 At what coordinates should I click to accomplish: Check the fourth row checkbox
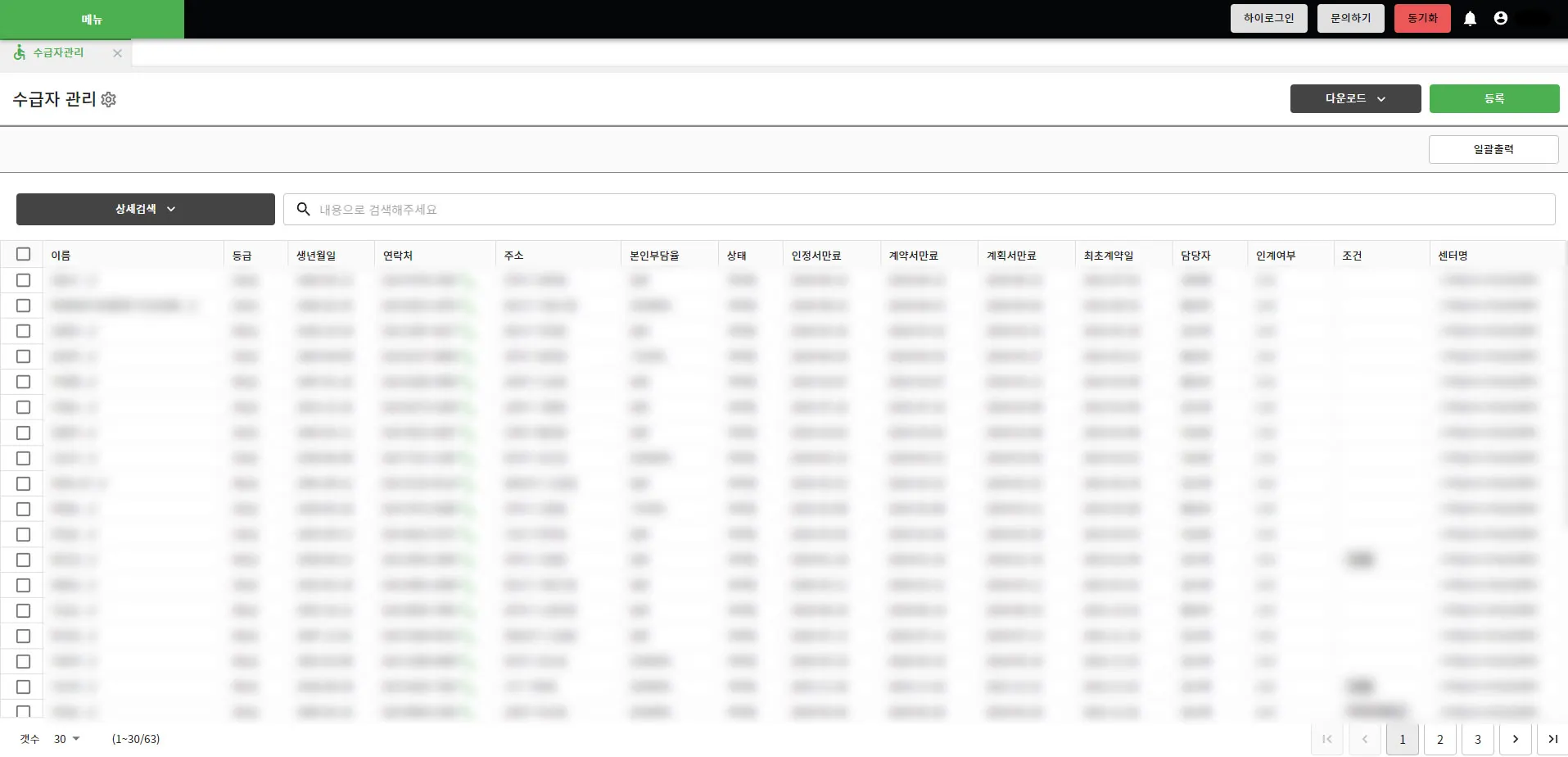pos(24,356)
